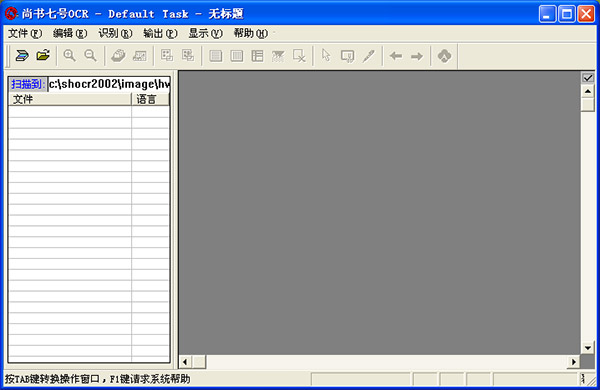Image resolution: width=600 pixels, height=390 pixels.
Task: Open the 帮助(H) menu
Action: tap(251, 34)
